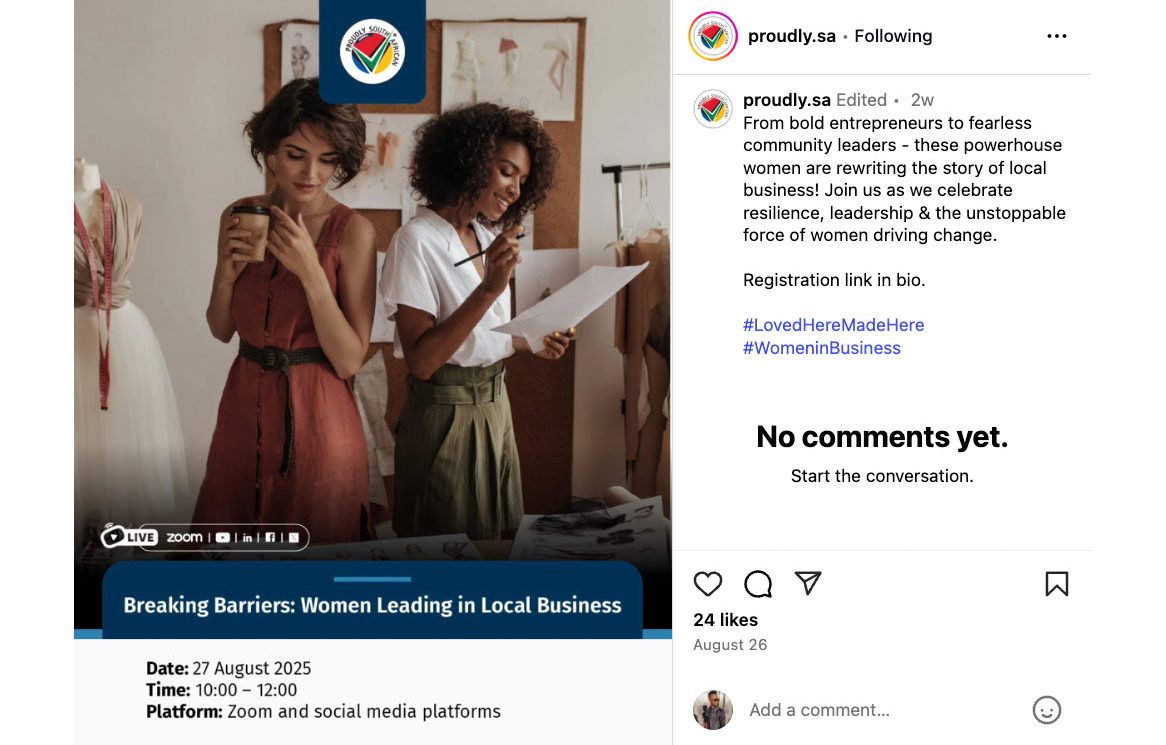Open the #LovedHereMadeHere hashtag
The image size is (1166, 745).
click(833, 325)
